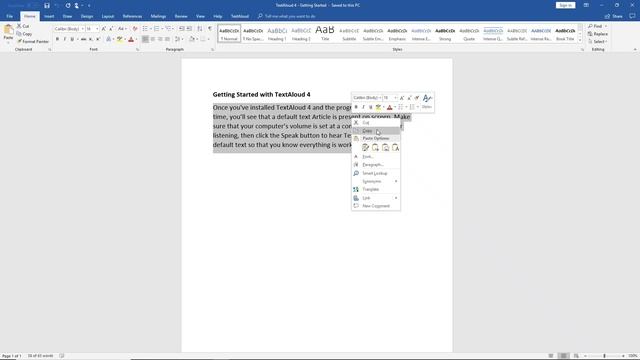Decrease font size with ribbon Shrink Font
Viewport: 640px width, 360px height.
coord(111,29)
